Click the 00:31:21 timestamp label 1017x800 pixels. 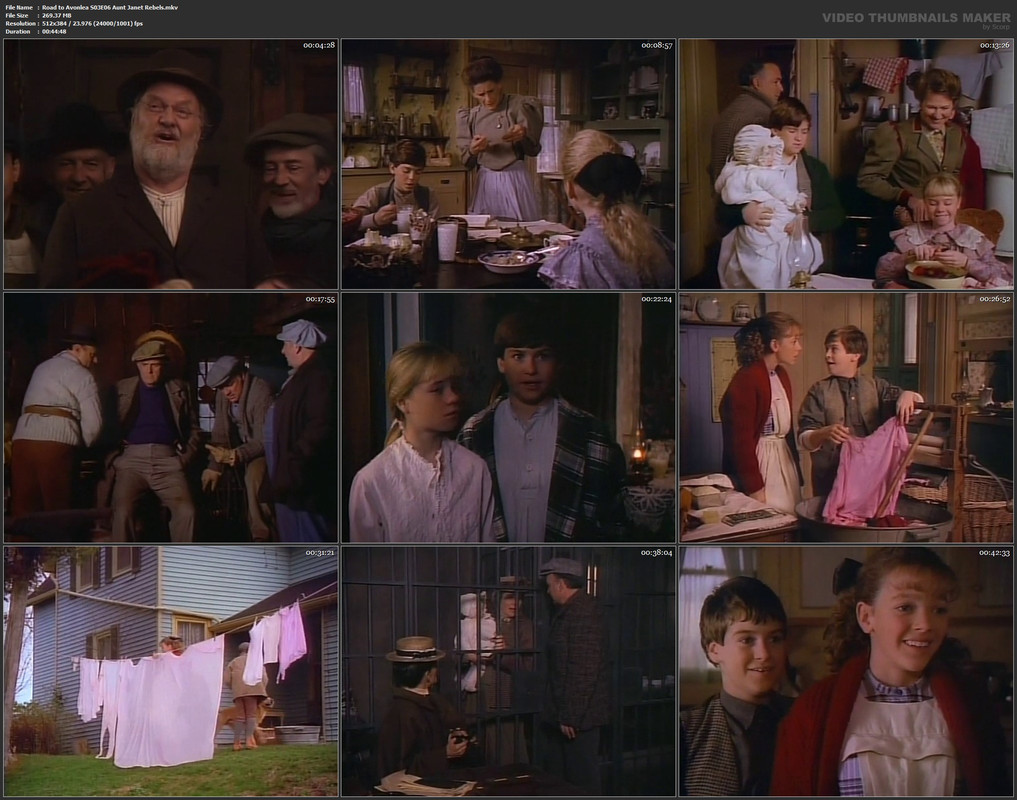(x=319, y=553)
